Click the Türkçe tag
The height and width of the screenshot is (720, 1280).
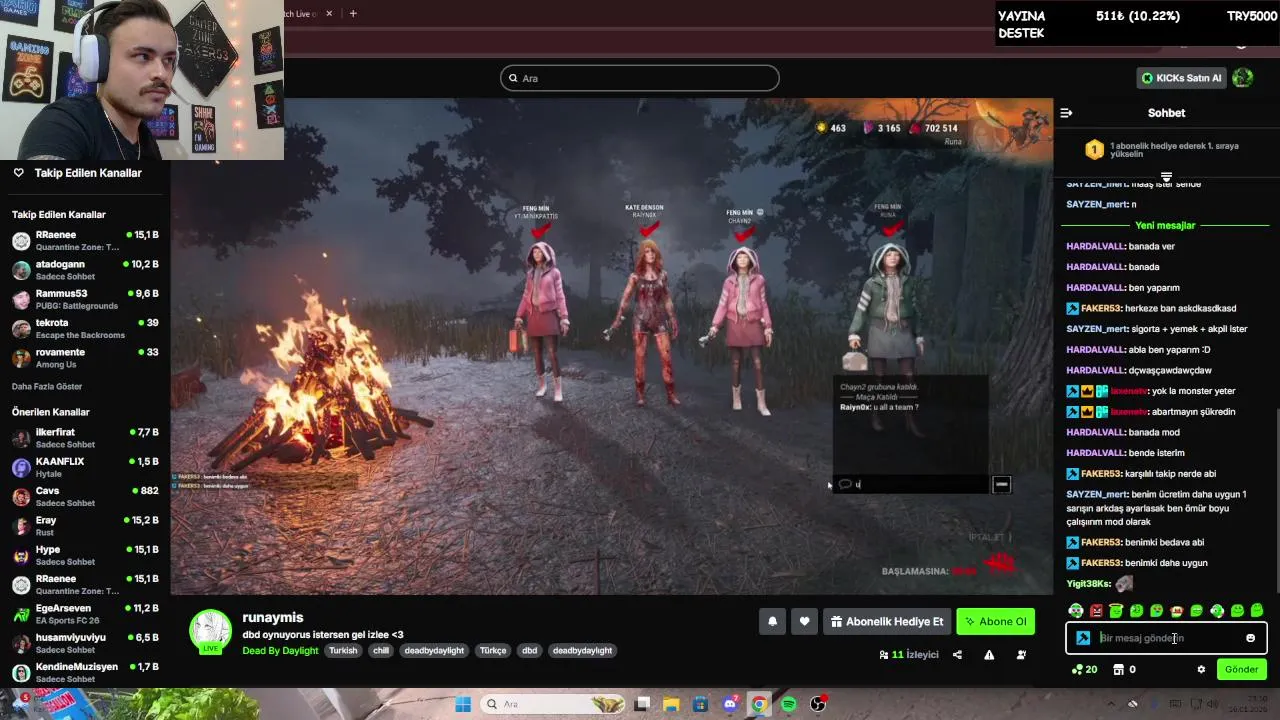point(493,650)
